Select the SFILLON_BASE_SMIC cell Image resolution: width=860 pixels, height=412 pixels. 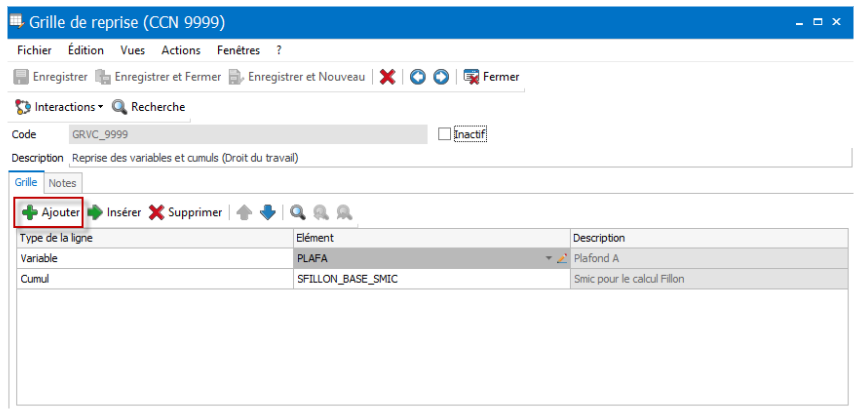[x=432, y=279]
